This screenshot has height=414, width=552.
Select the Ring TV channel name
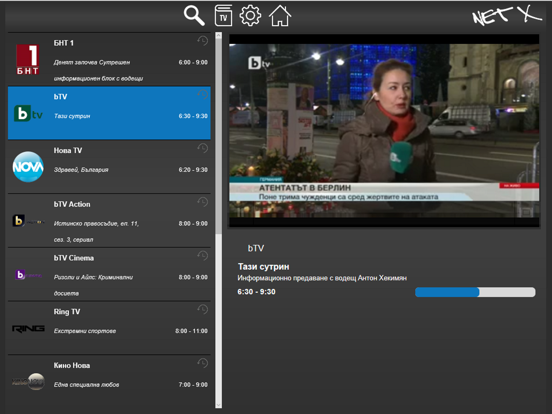pos(67,312)
